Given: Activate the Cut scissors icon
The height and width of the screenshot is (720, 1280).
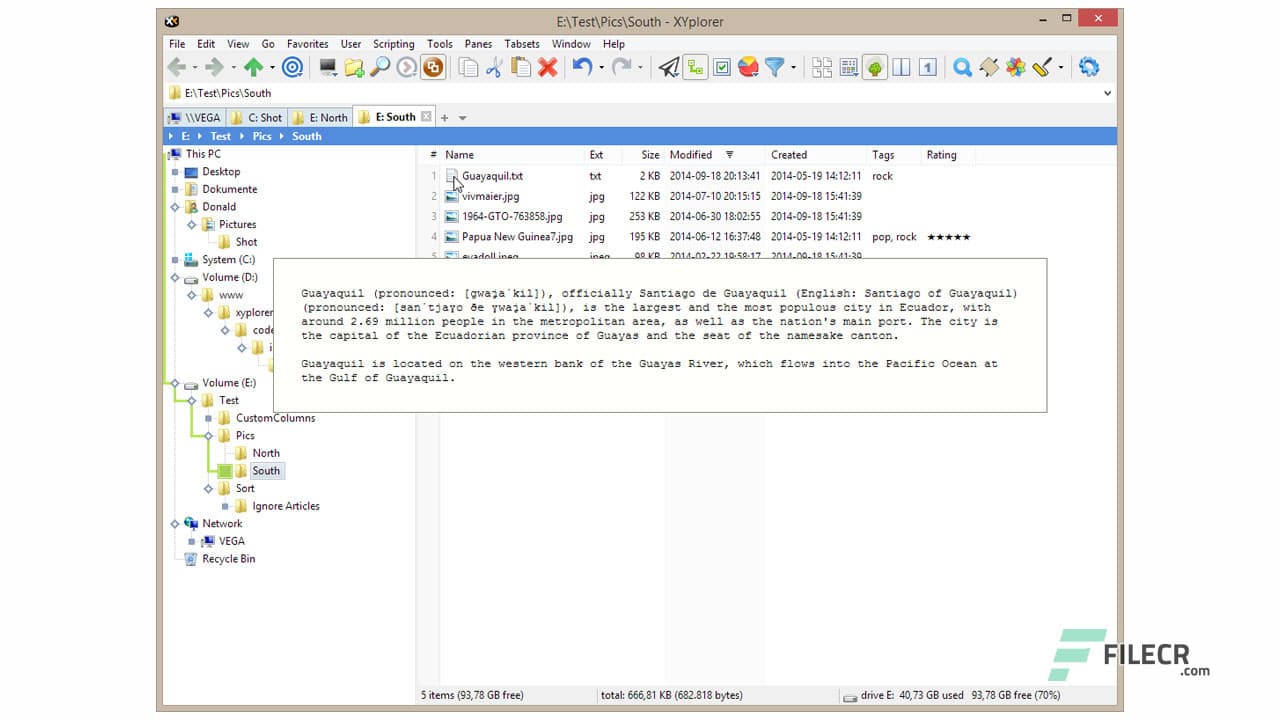Looking at the screenshot, I should point(493,67).
